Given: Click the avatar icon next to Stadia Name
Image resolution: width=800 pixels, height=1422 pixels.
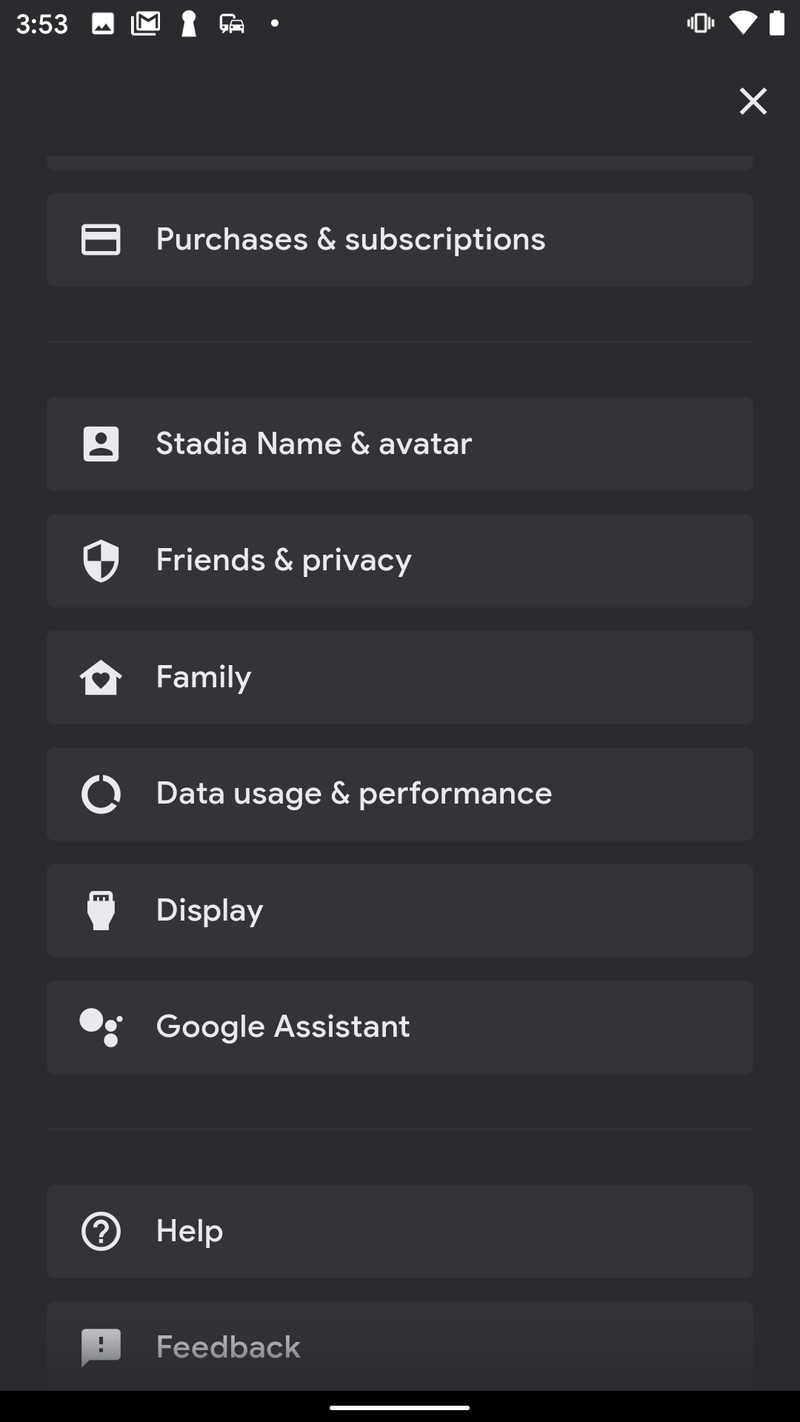Looking at the screenshot, I should pos(100,443).
